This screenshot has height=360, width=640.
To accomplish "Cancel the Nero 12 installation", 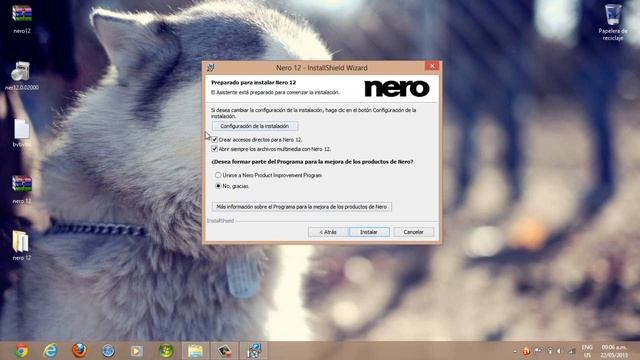I will 413,232.
